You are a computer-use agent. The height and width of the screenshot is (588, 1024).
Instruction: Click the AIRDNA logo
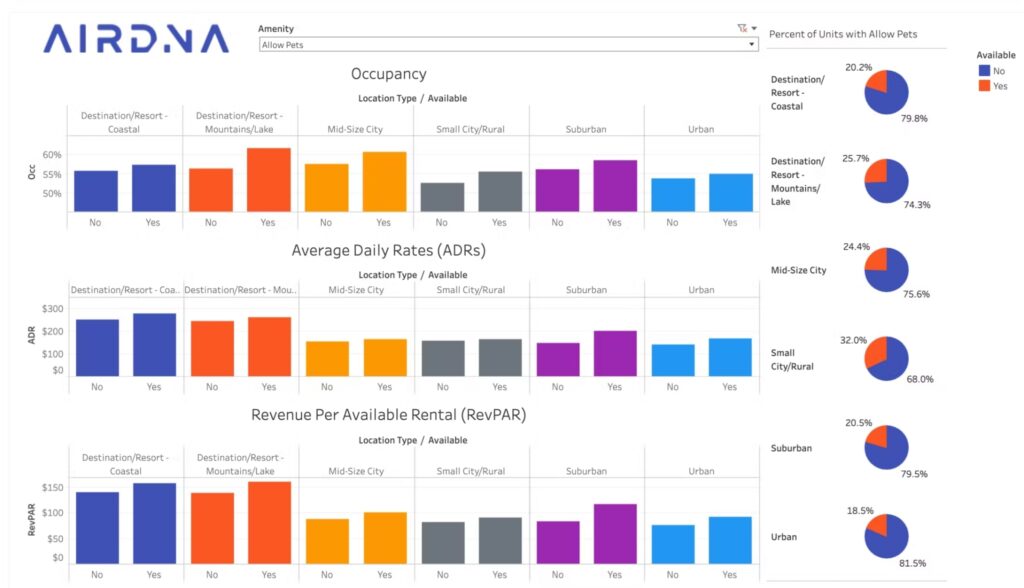[136, 39]
